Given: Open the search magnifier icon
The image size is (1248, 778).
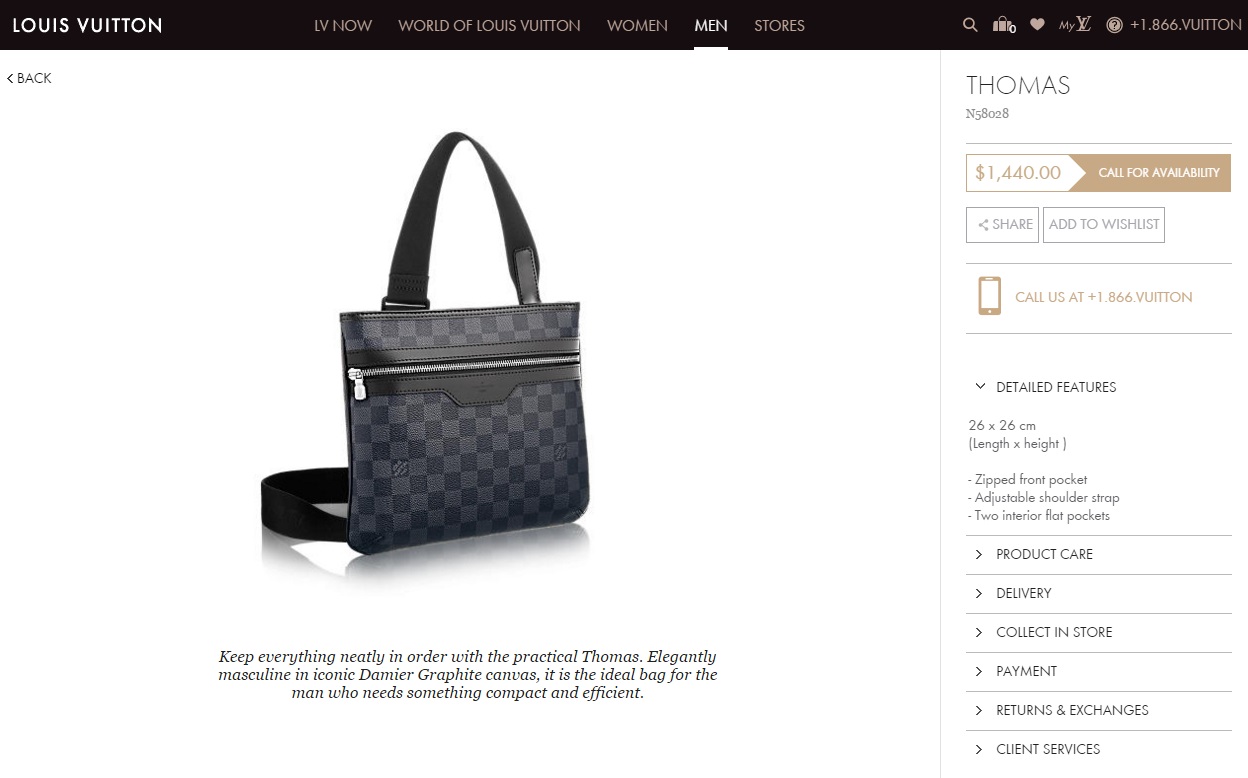Looking at the screenshot, I should click(970, 25).
